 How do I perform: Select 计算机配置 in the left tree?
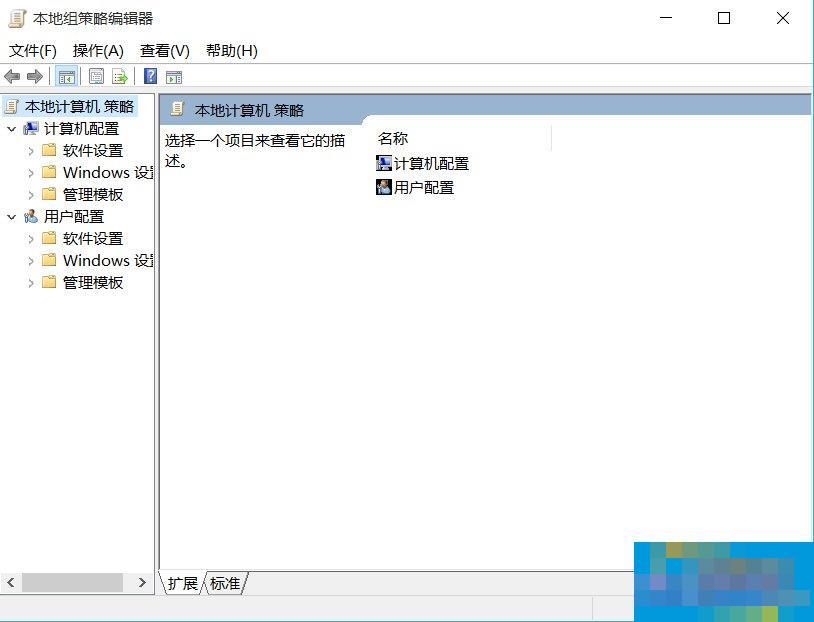(x=81, y=128)
